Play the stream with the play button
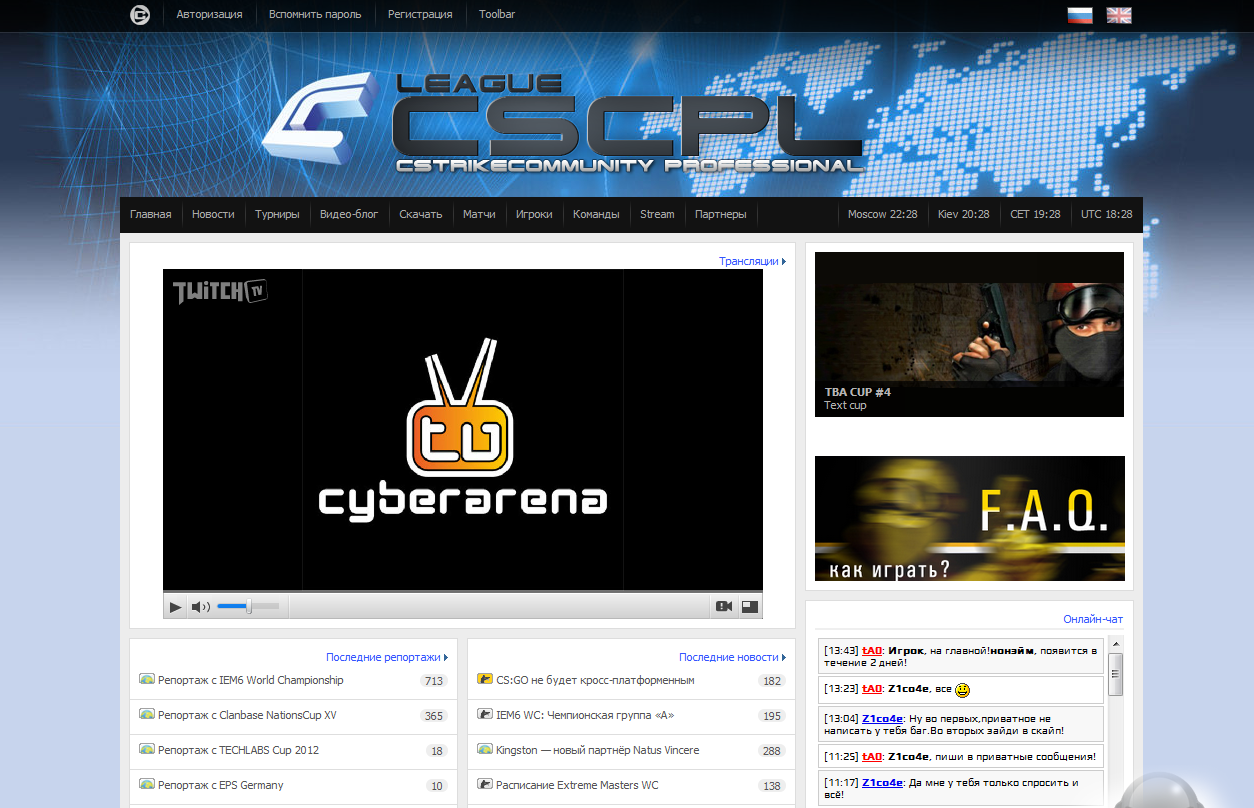Screen dimensions: 1254x808 click(176, 606)
